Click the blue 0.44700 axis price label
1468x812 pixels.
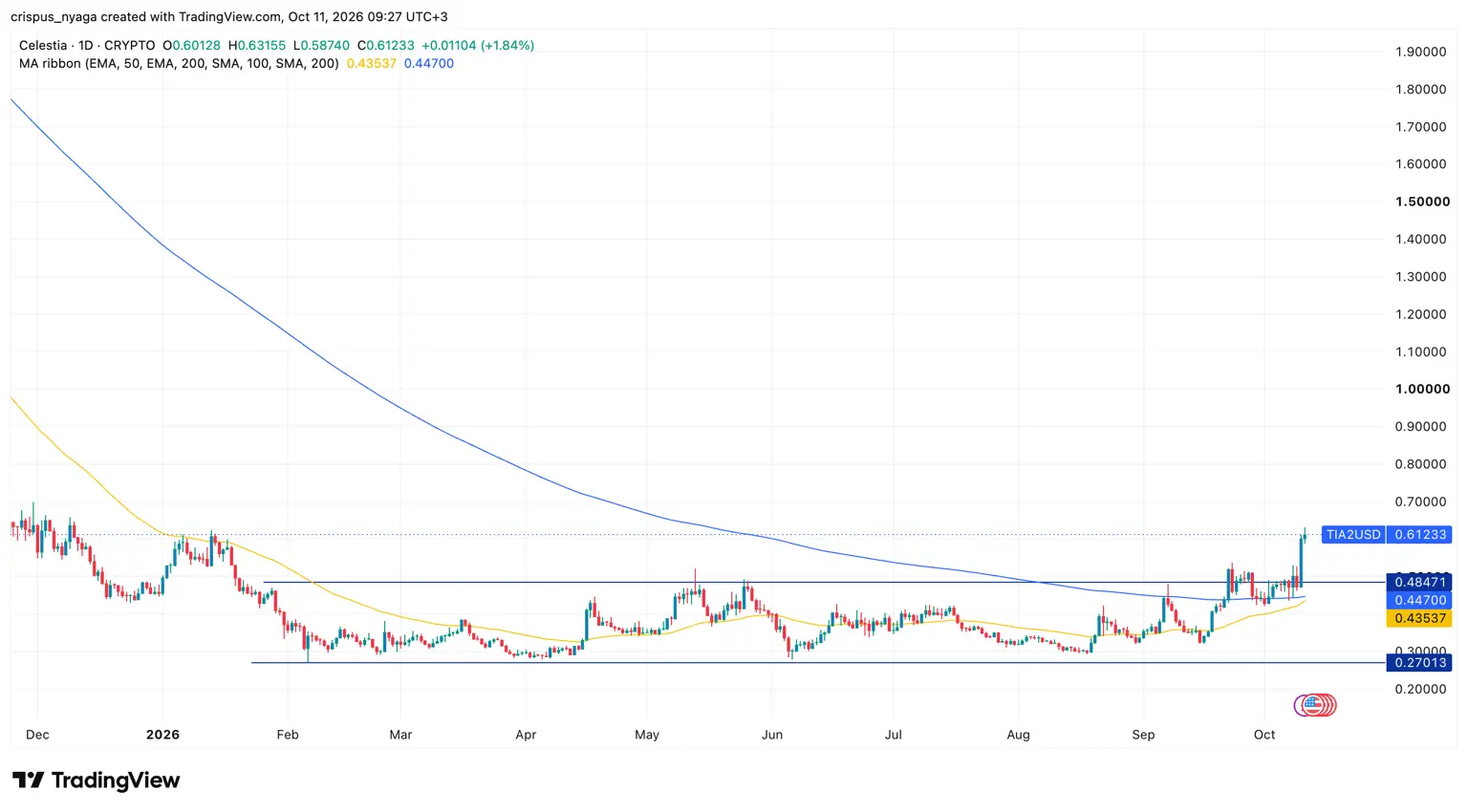coord(1419,600)
